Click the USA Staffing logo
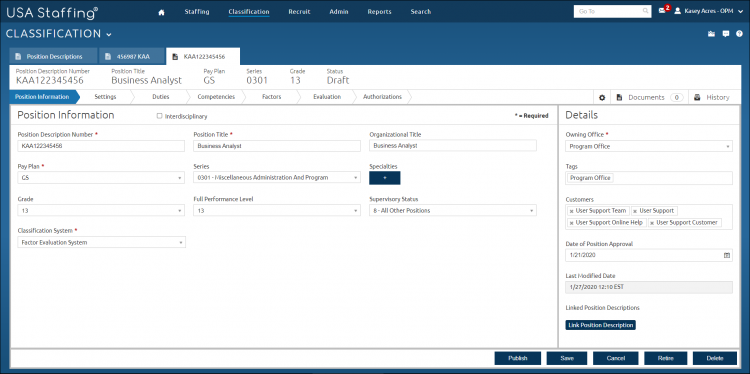The image size is (750, 374). click(52, 13)
